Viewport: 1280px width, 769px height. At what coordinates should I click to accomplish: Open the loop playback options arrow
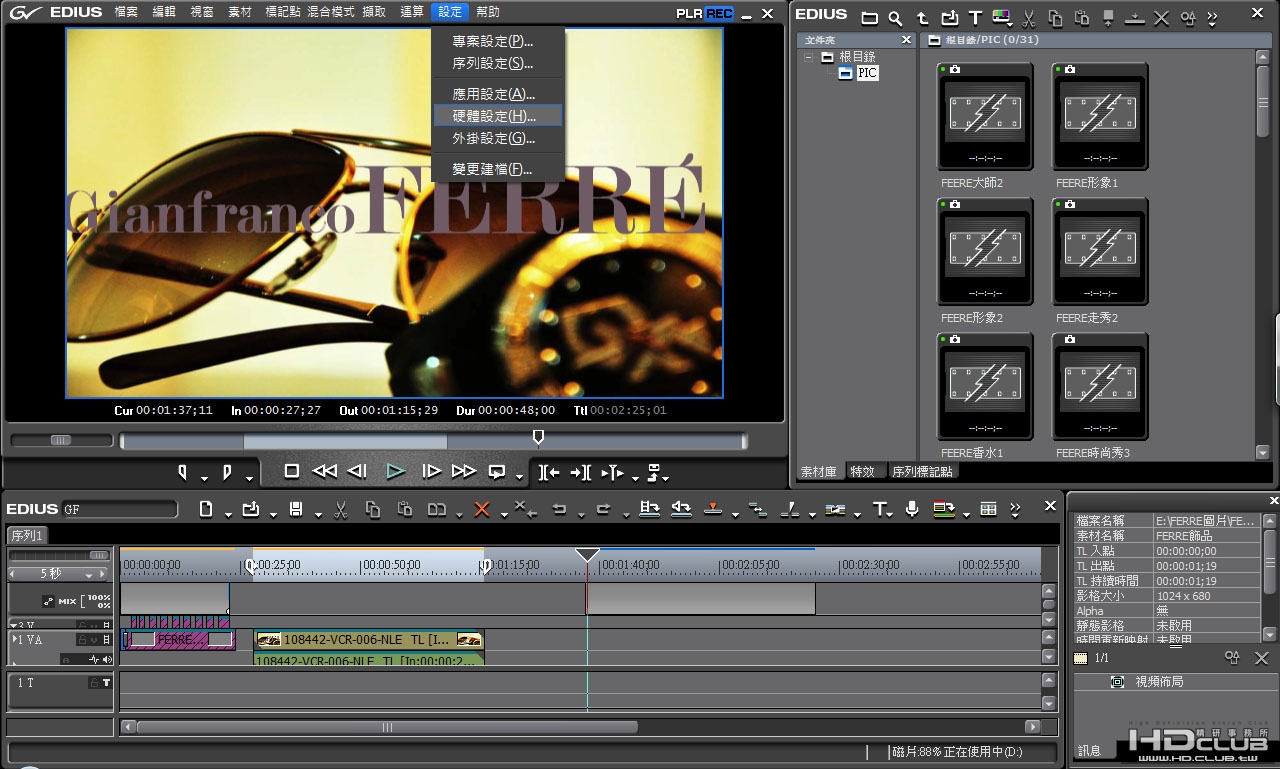520,477
